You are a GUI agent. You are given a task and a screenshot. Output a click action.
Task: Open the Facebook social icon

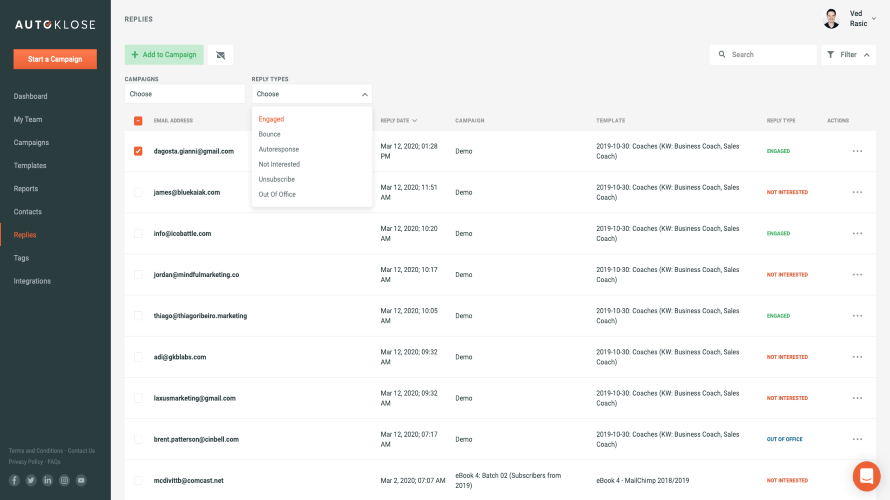[14, 480]
